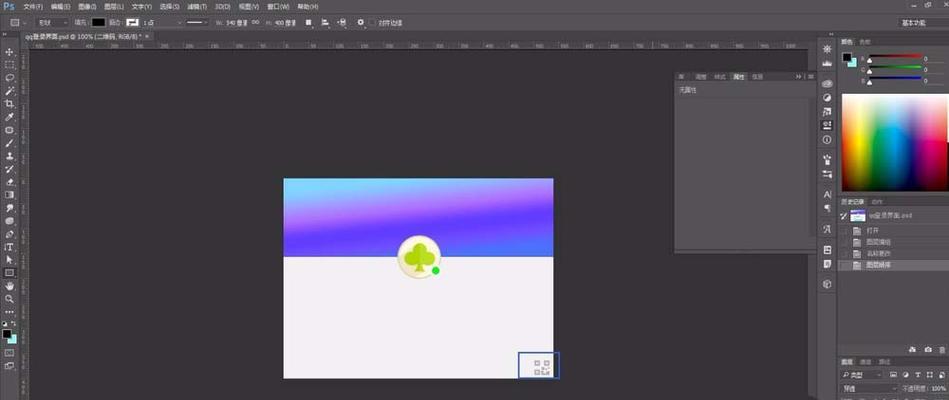Select the Gradient tool
949x400 pixels.
9,195
